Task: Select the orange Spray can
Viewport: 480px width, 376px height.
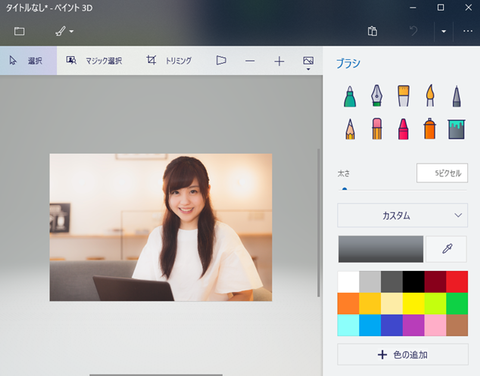Action: [430, 129]
